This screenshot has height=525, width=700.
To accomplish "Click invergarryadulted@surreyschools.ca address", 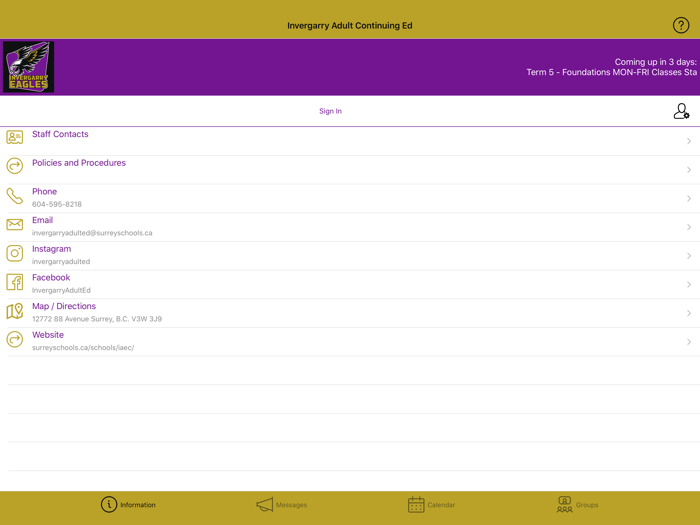I will point(92,233).
